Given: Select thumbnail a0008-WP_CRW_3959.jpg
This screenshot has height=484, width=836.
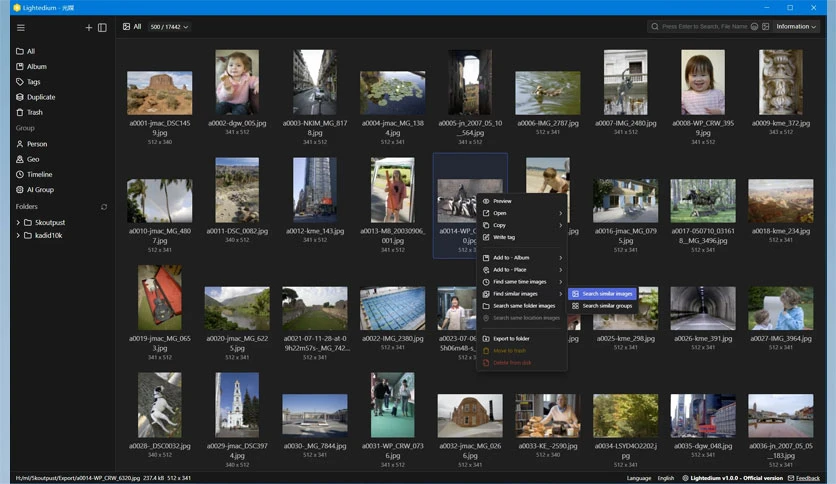Looking at the screenshot, I should click(x=703, y=82).
